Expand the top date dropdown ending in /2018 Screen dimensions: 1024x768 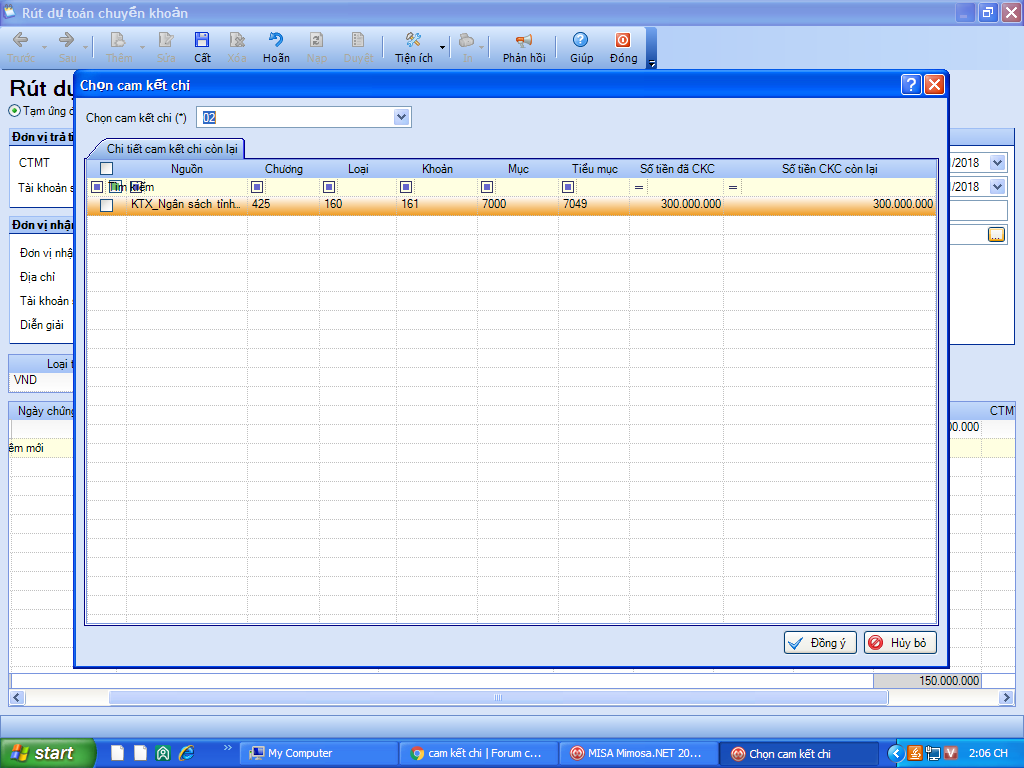997,163
